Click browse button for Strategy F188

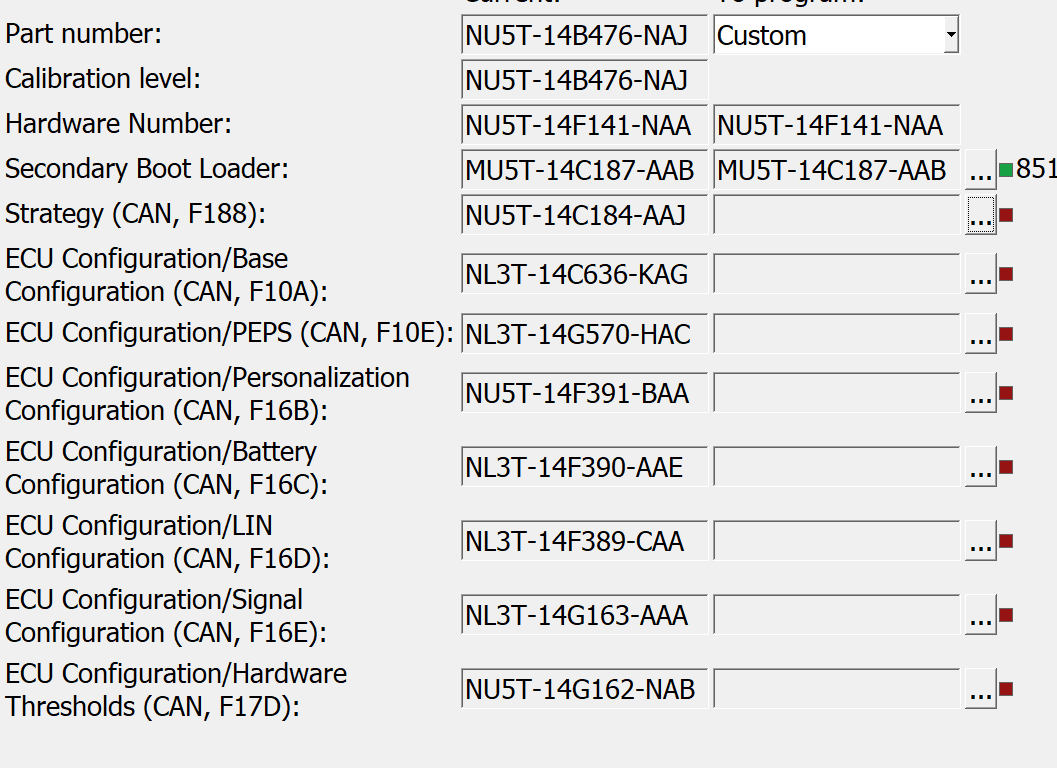tap(980, 215)
